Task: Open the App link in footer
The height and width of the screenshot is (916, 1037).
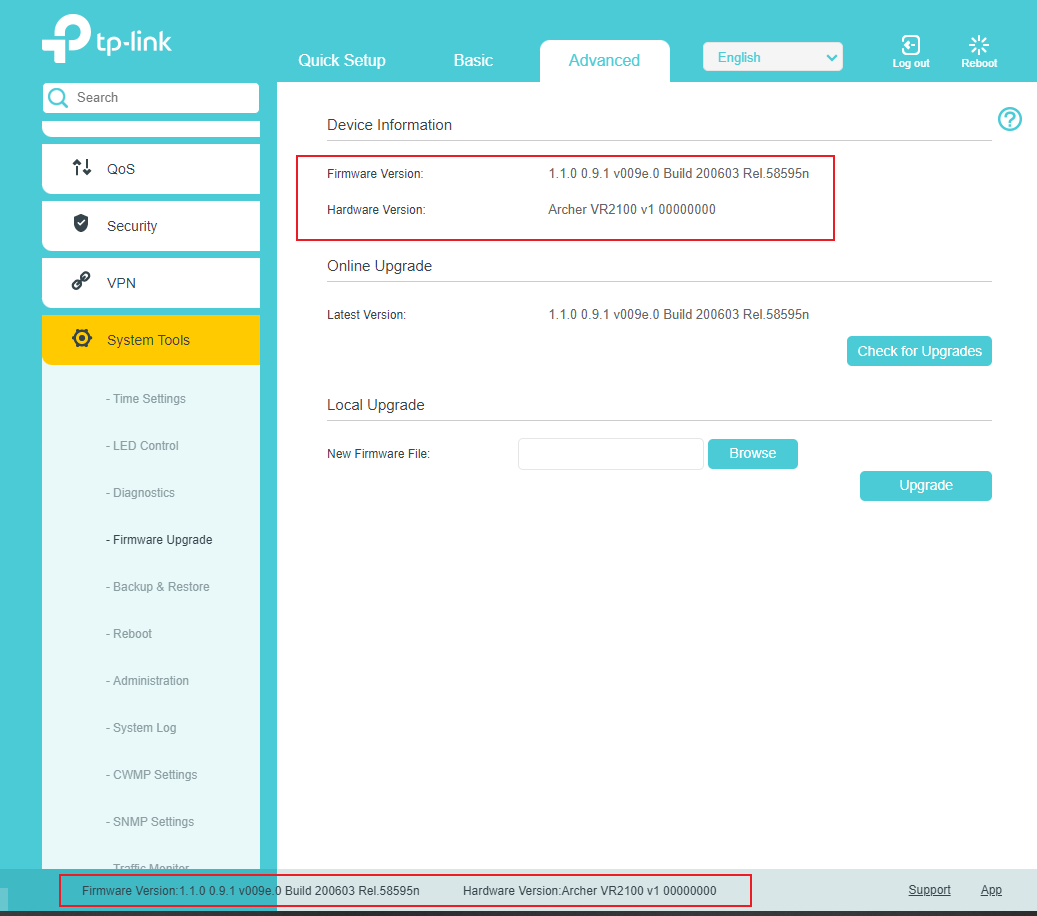Action: click(x=991, y=890)
